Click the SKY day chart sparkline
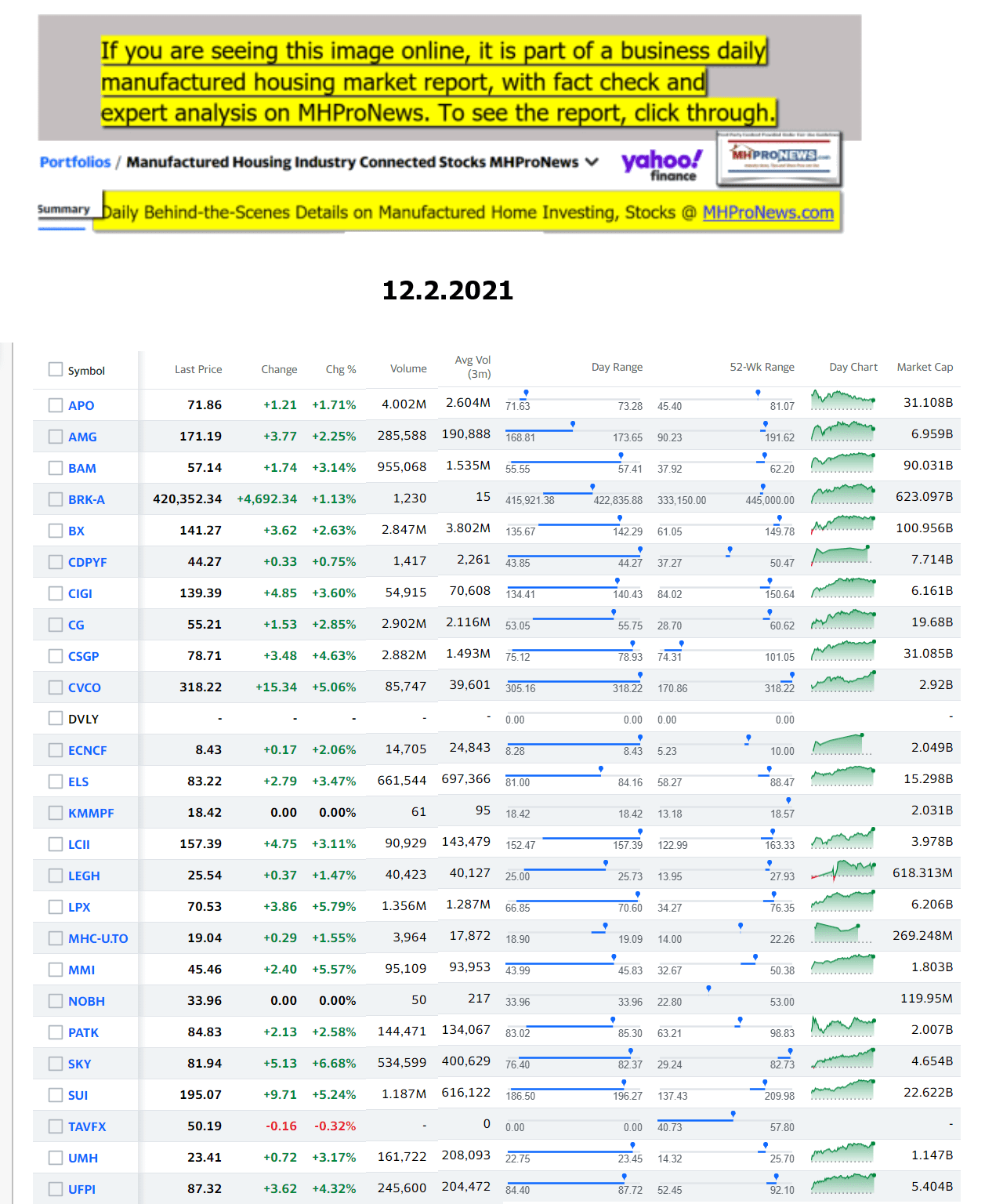The image size is (985, 1204). (843, 1059)
